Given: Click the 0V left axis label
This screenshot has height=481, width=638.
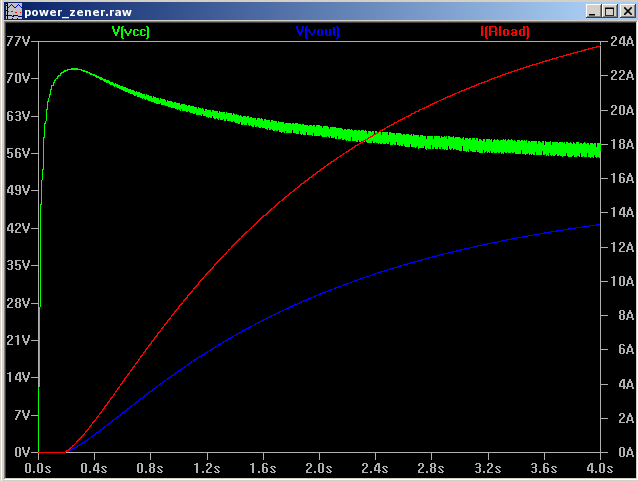Looking at the screenshot, I should coord(22,452).
